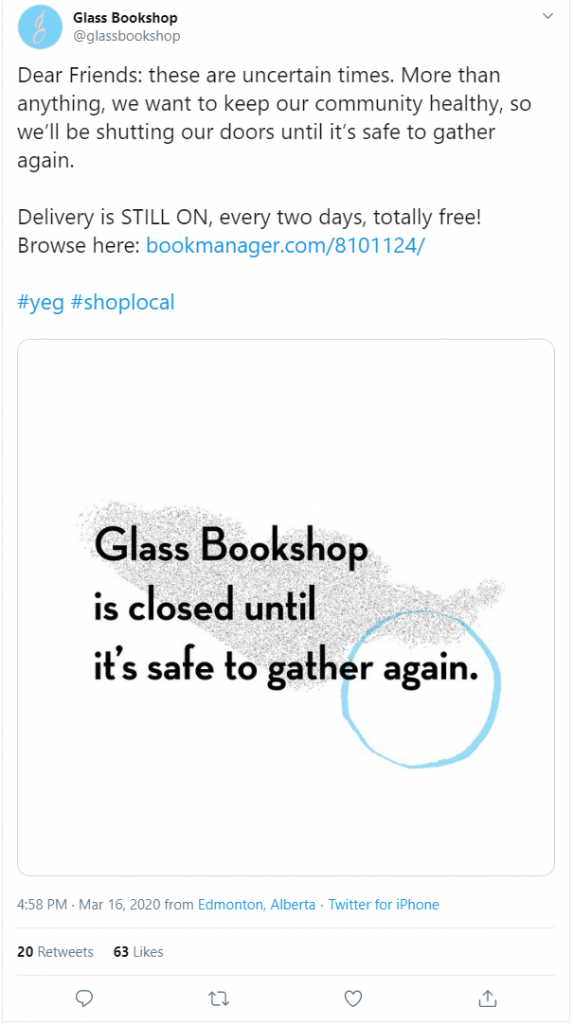Click the 'Dear Friends' tweet paragraph

[274, 118]
